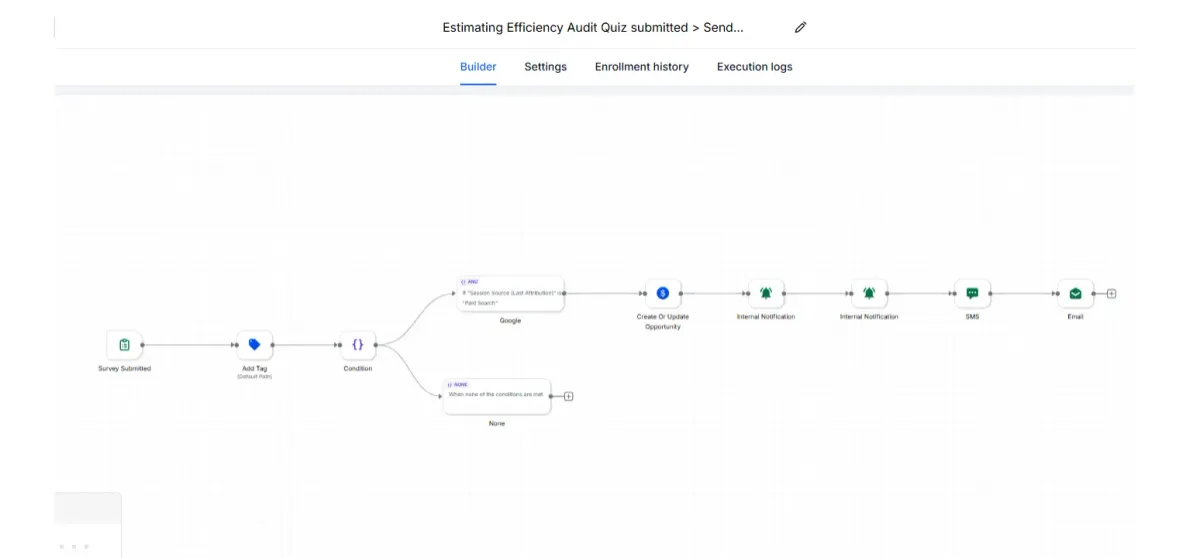1200x558 pixels.
Task: Open the Enrollment history tab
Action: tap(642, 67)
